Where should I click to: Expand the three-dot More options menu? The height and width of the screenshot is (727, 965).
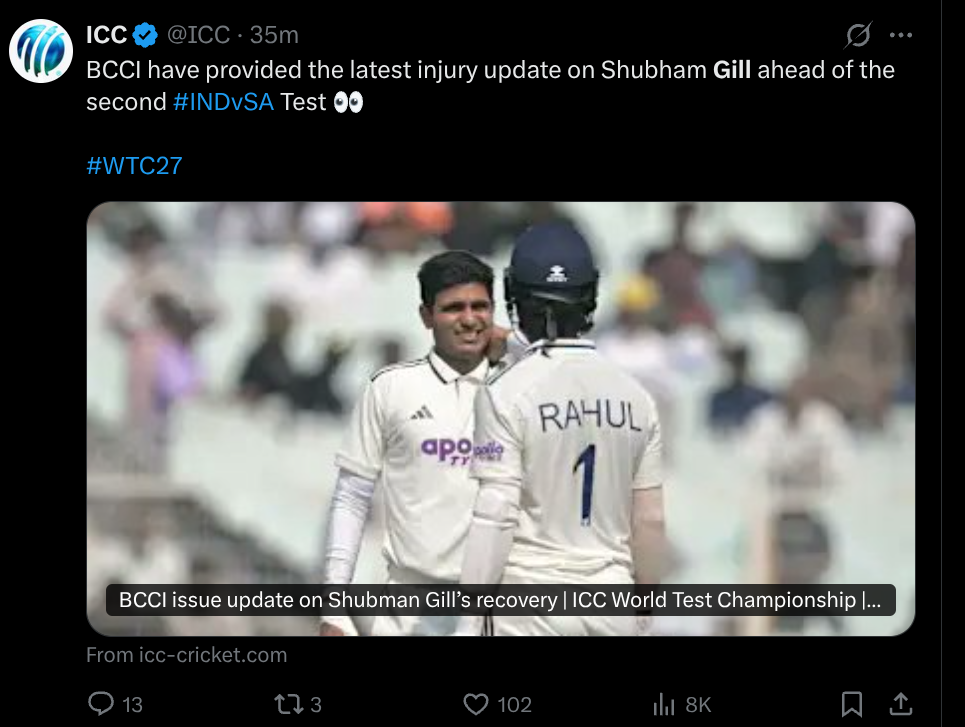(x=901, y=36)
